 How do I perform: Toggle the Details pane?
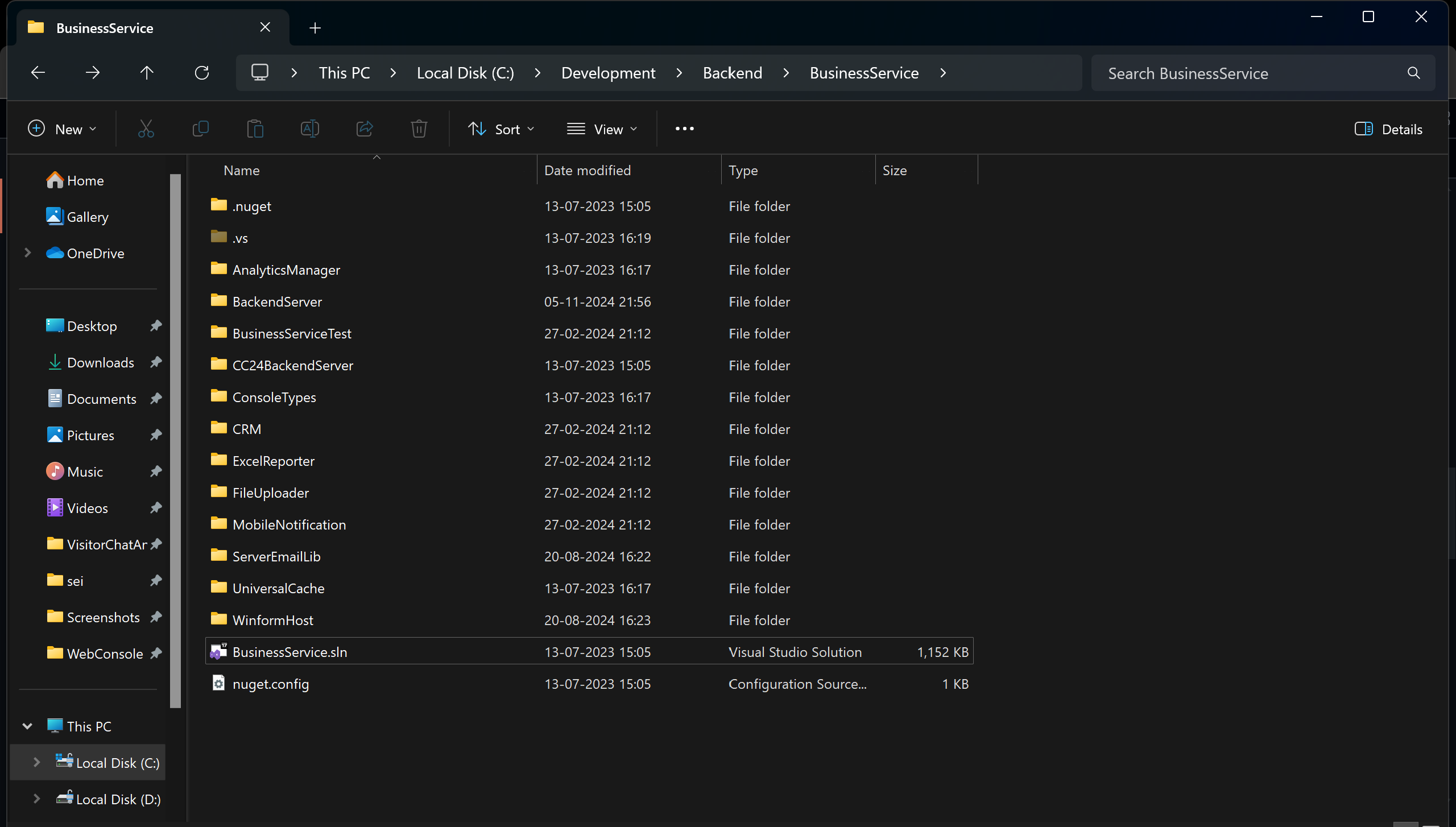click(1388, 129)
